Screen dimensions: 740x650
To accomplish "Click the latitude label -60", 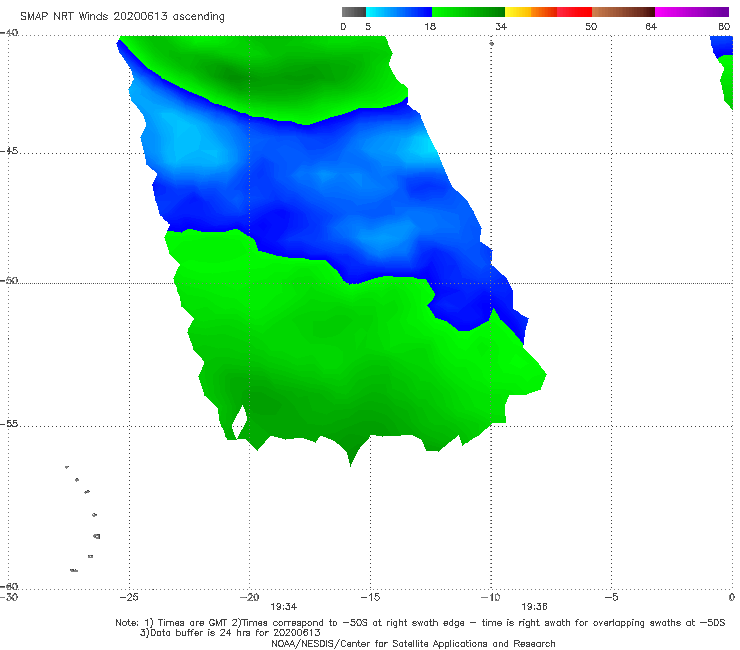I will point(9,586).
